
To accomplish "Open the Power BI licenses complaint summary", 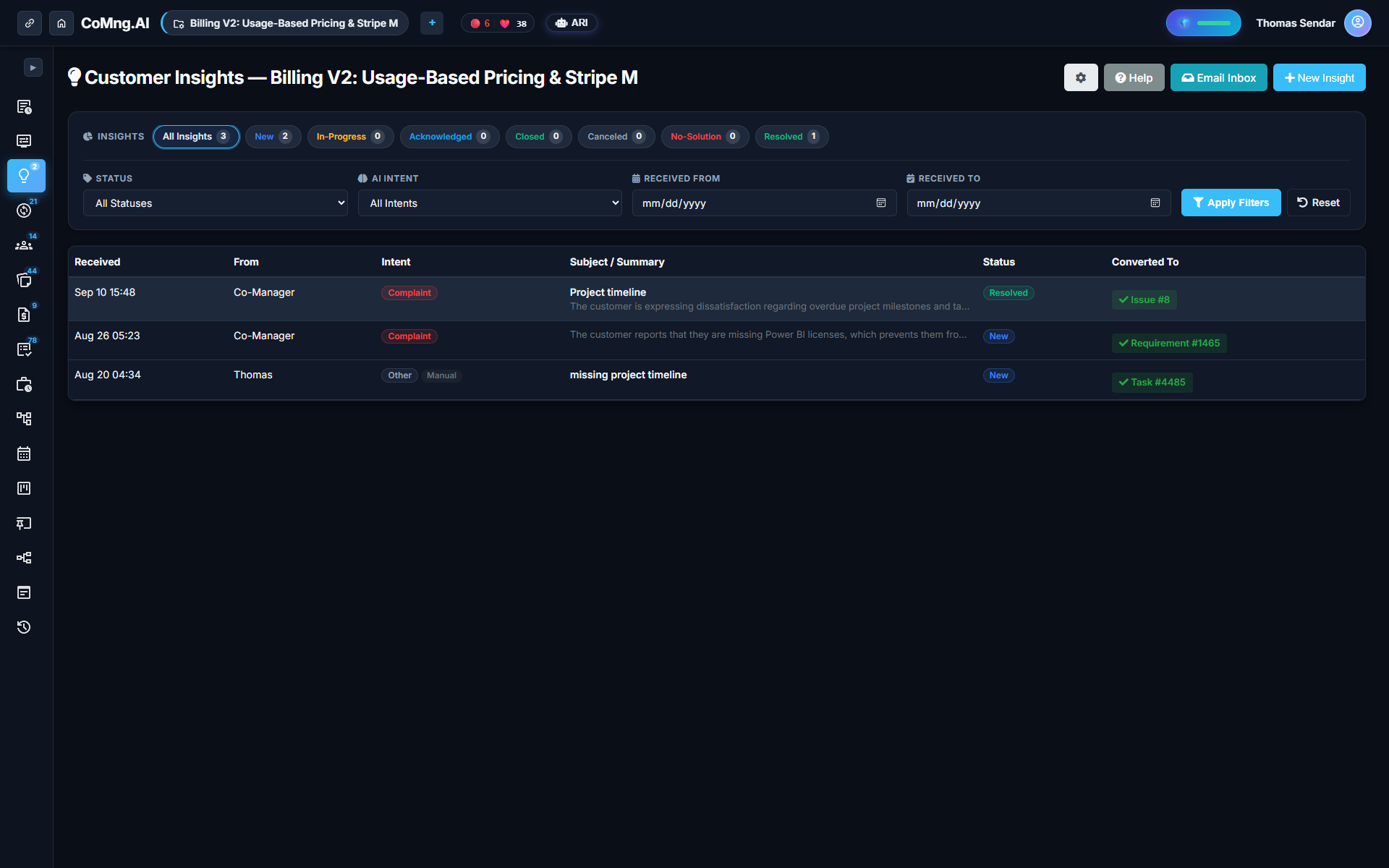I will tap(768, 334).
